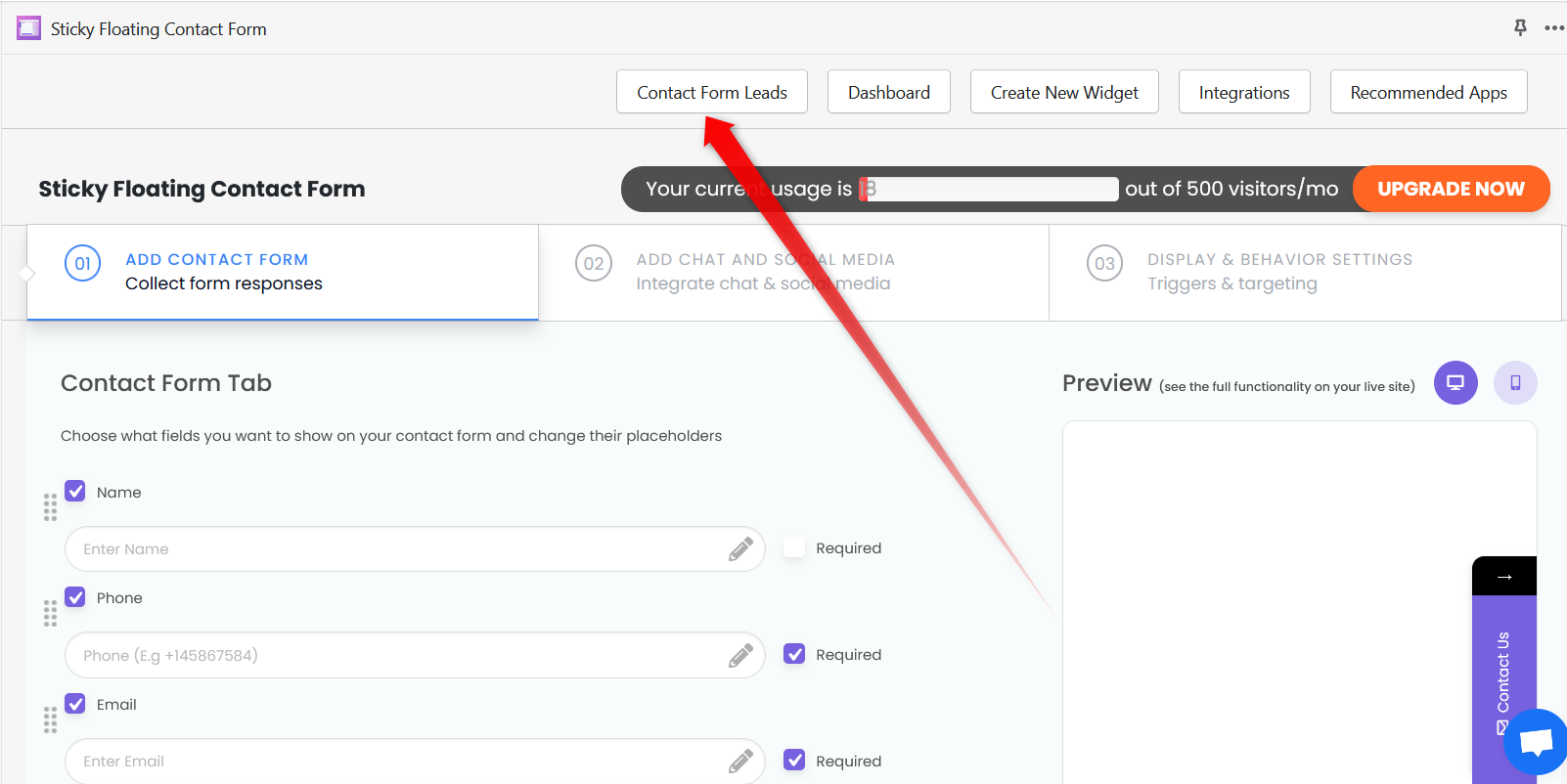Click the Upgrade Now button
1567x784 pixels.
click(1452, 189)
